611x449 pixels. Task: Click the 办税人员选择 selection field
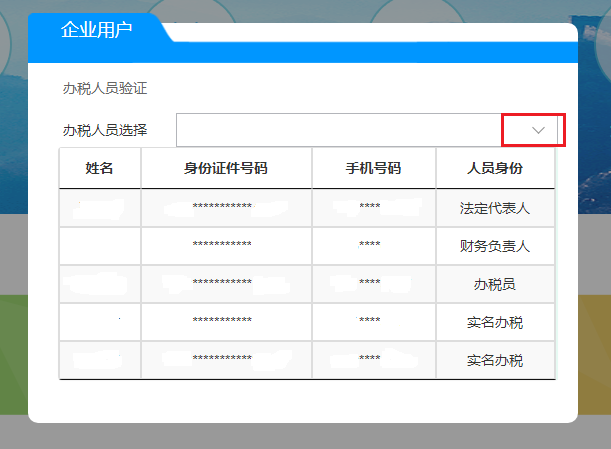(340, 130)
